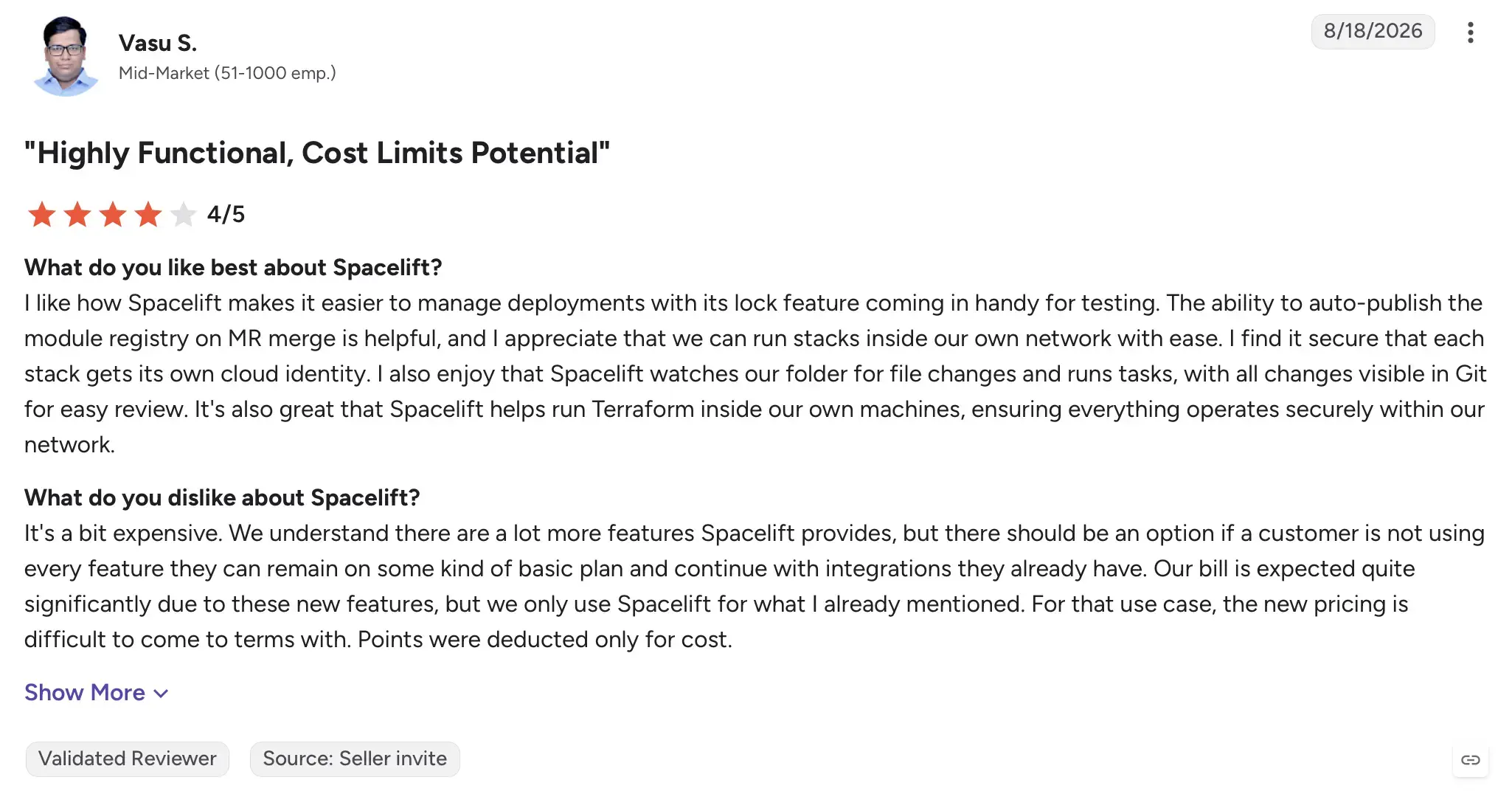This screenshot has height=794, width=1512.
Task: Click the Validated Reviewer badge
Action: [x=128, y=759]
